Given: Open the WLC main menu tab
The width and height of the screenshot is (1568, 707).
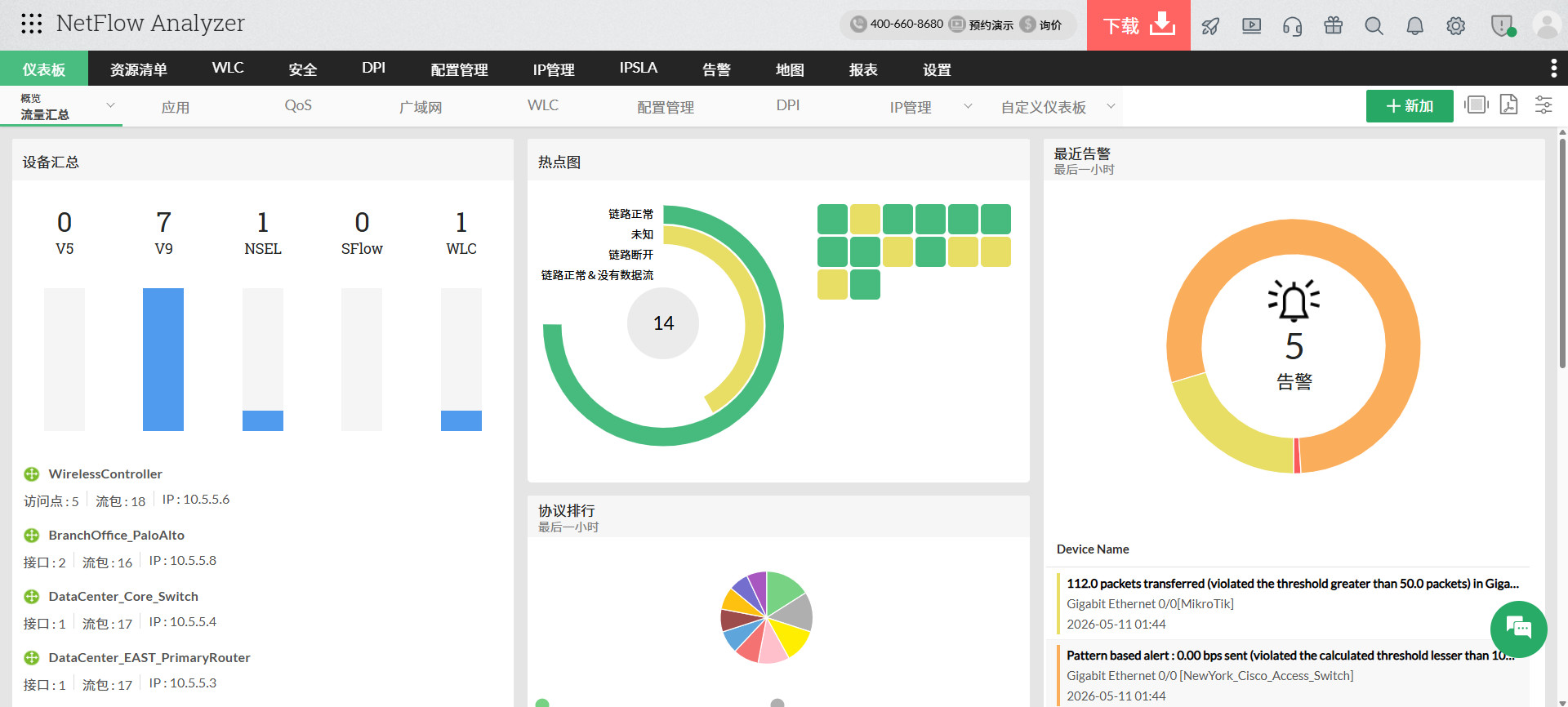Looking at the screenshot, I should (x=228, y=69).
